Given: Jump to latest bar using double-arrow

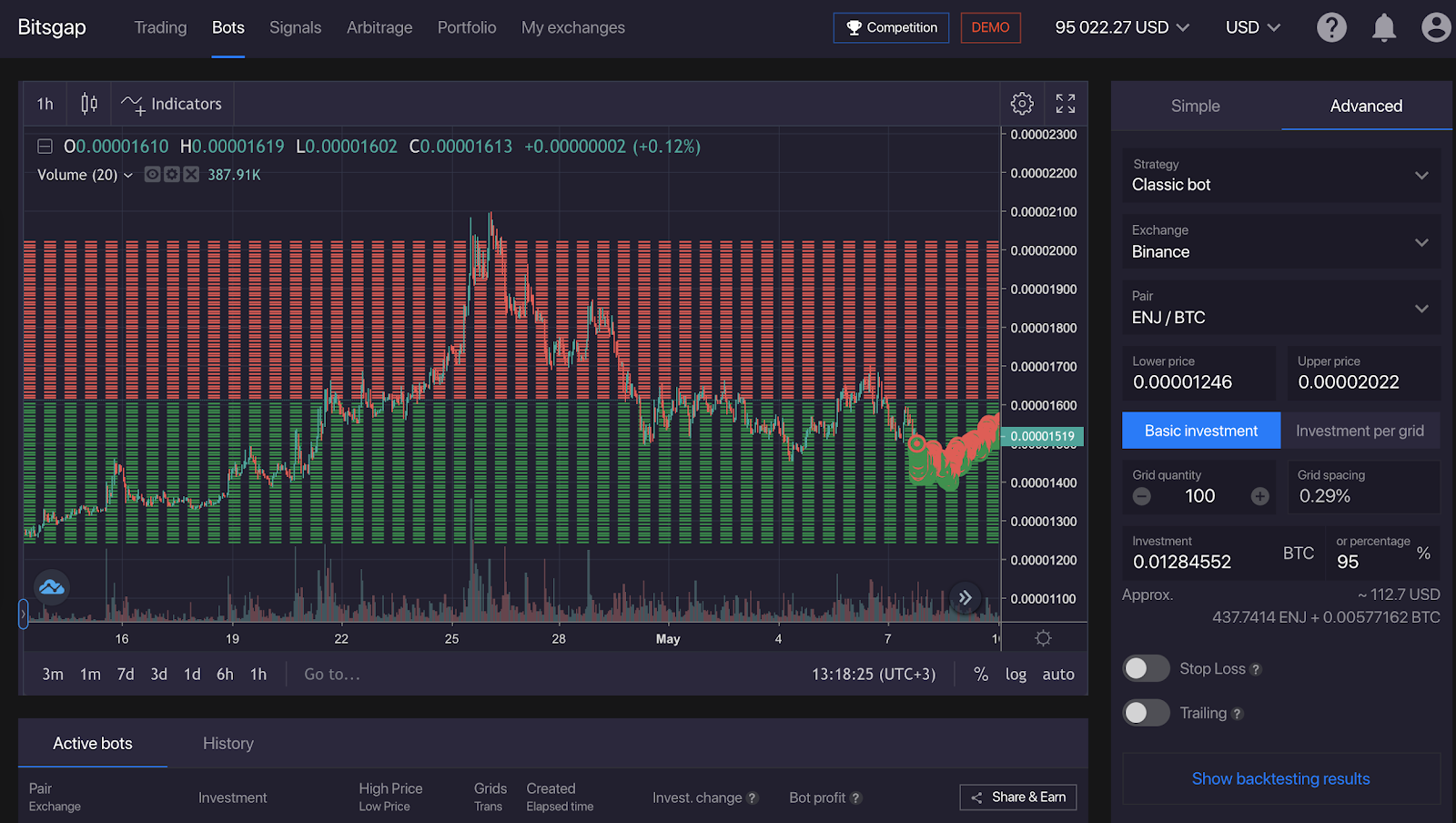Looking at the screenshot, I should (x=965, y=598).
